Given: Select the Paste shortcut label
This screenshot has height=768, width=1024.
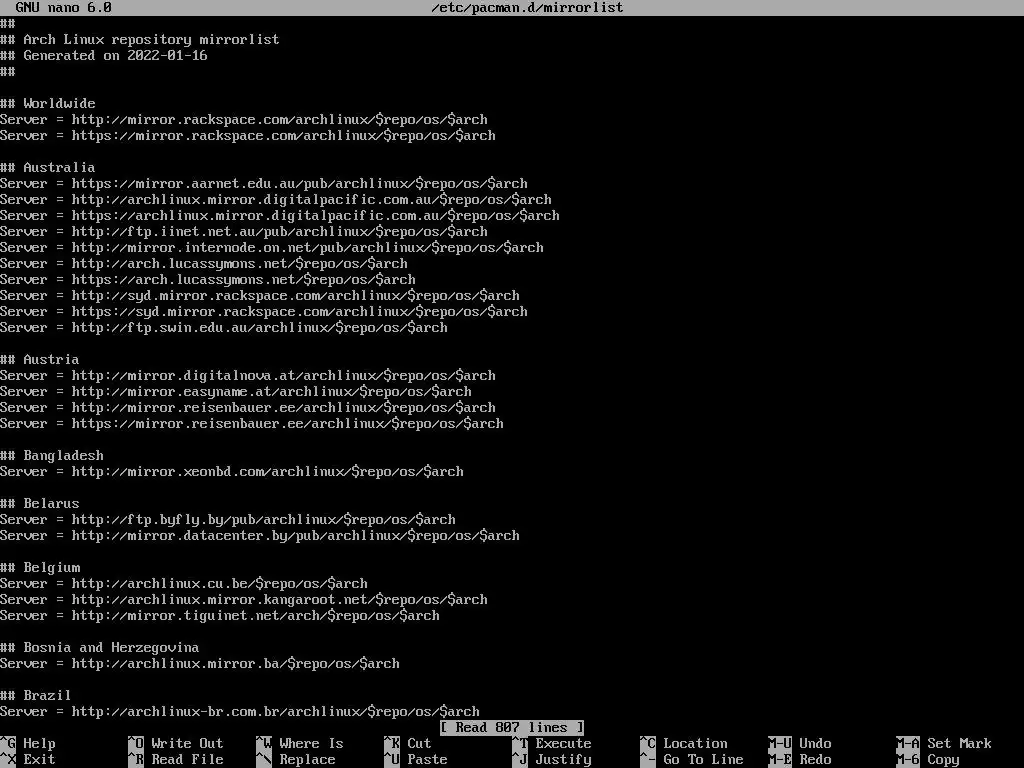Looking at the screenshot, I should [x=427, y=760].
